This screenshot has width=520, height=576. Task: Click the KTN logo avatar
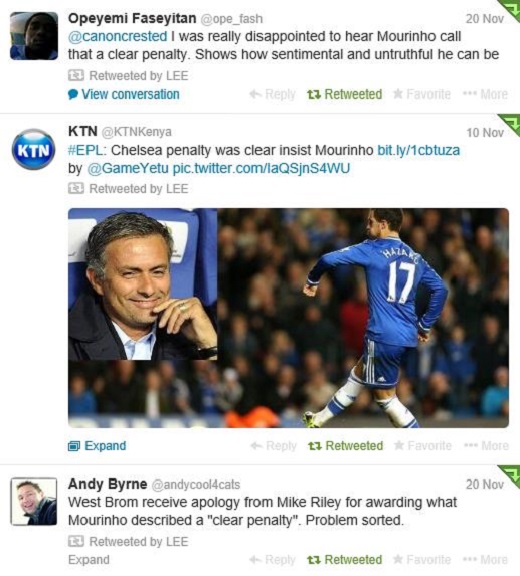tap(33, 150)
